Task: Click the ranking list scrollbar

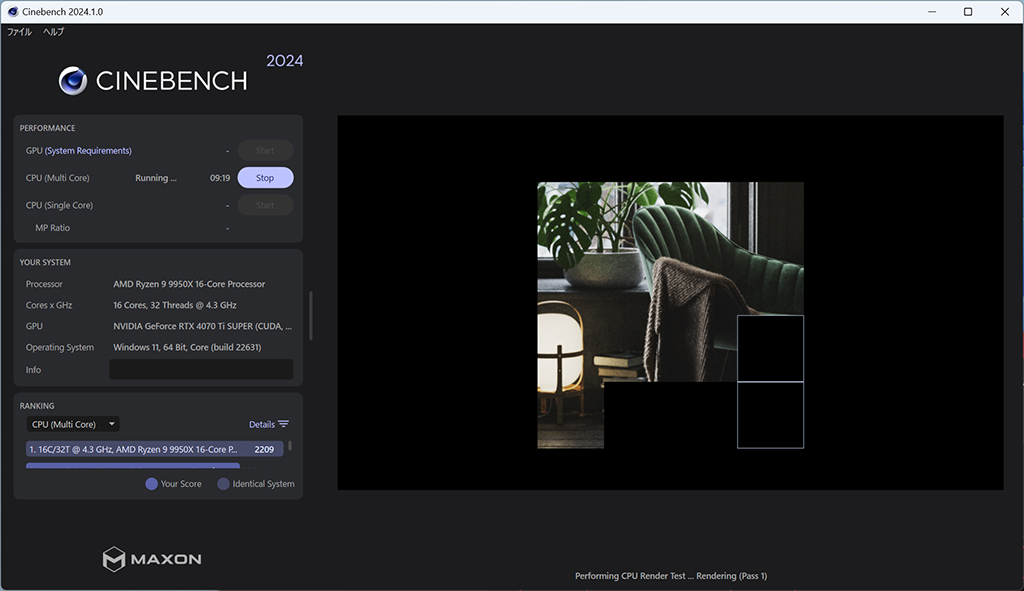Action: click(x=290, y=446)
